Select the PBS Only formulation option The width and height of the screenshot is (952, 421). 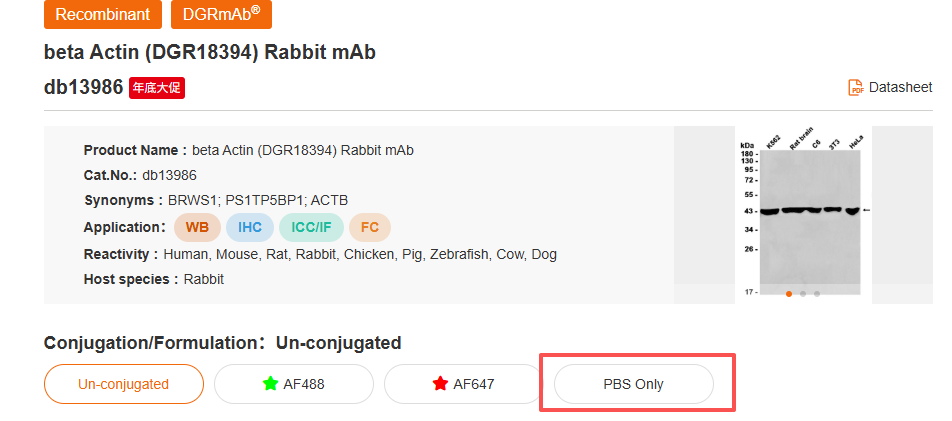click(x=633, y=384)
